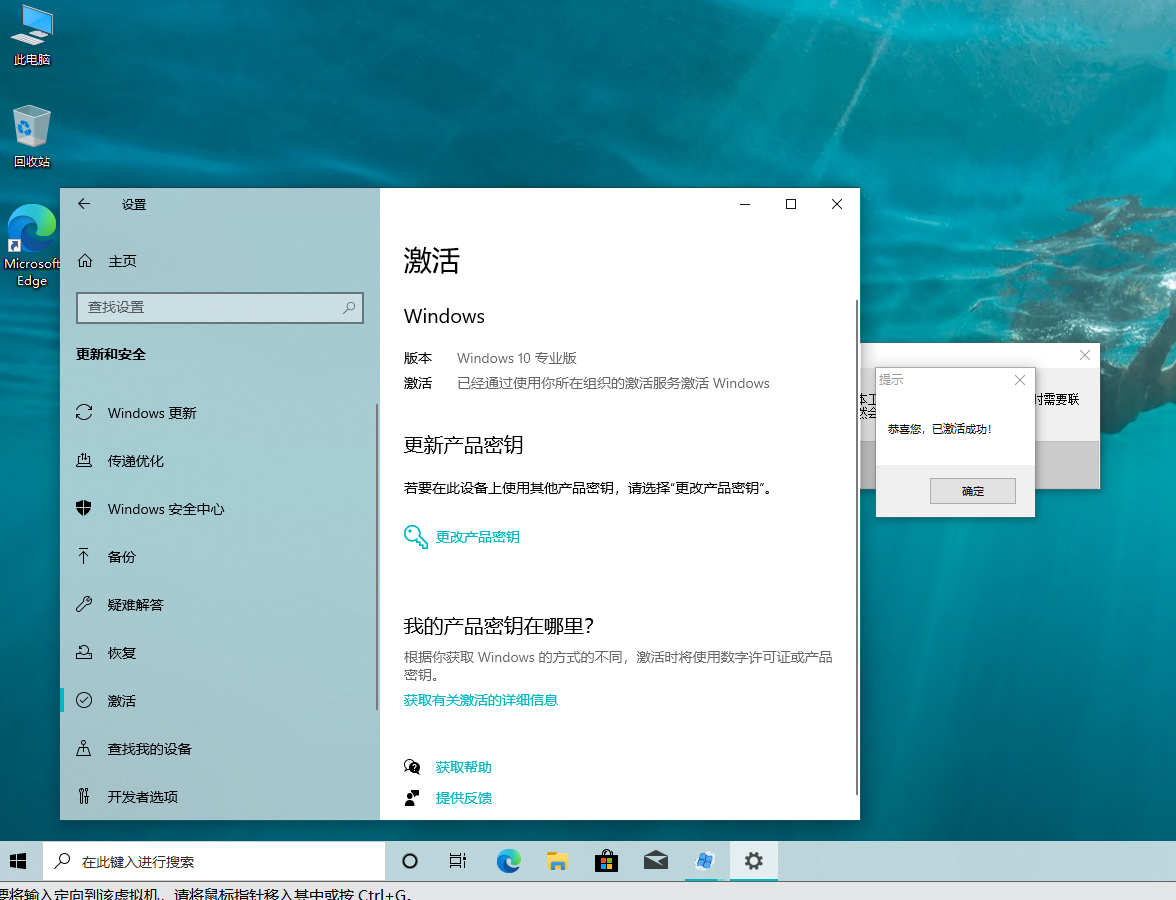1176x900 pixels.
Task: Close the Settings window
Action: (837, 204)
